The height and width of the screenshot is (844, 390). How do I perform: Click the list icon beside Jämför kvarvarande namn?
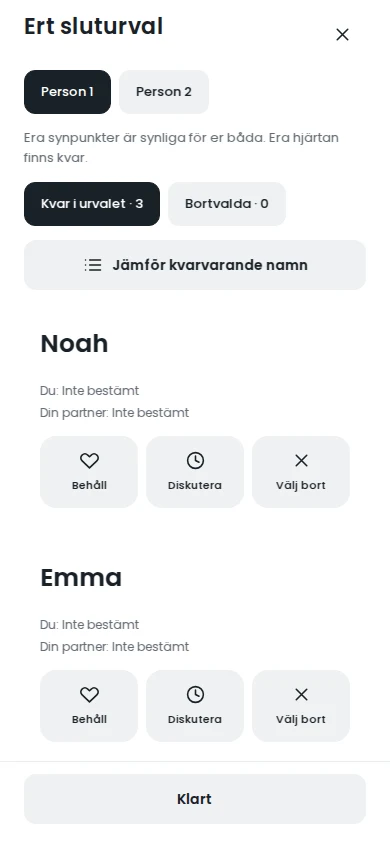pyautogui.click(x=93, y=265)
